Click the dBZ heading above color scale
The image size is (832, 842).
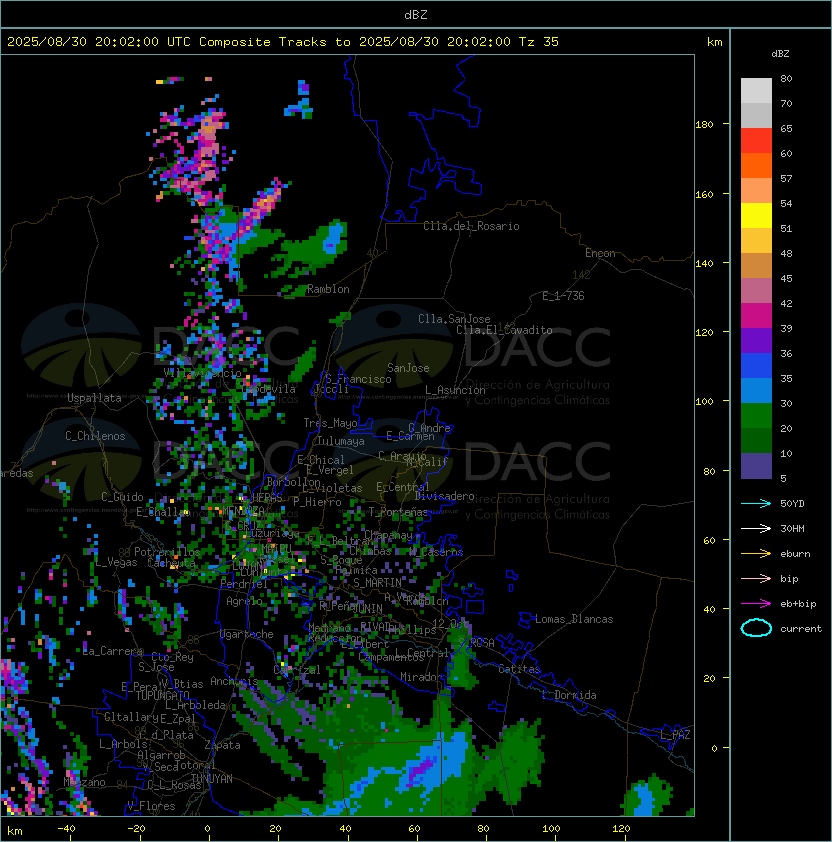pyautogui.click(x=780, y=53)
